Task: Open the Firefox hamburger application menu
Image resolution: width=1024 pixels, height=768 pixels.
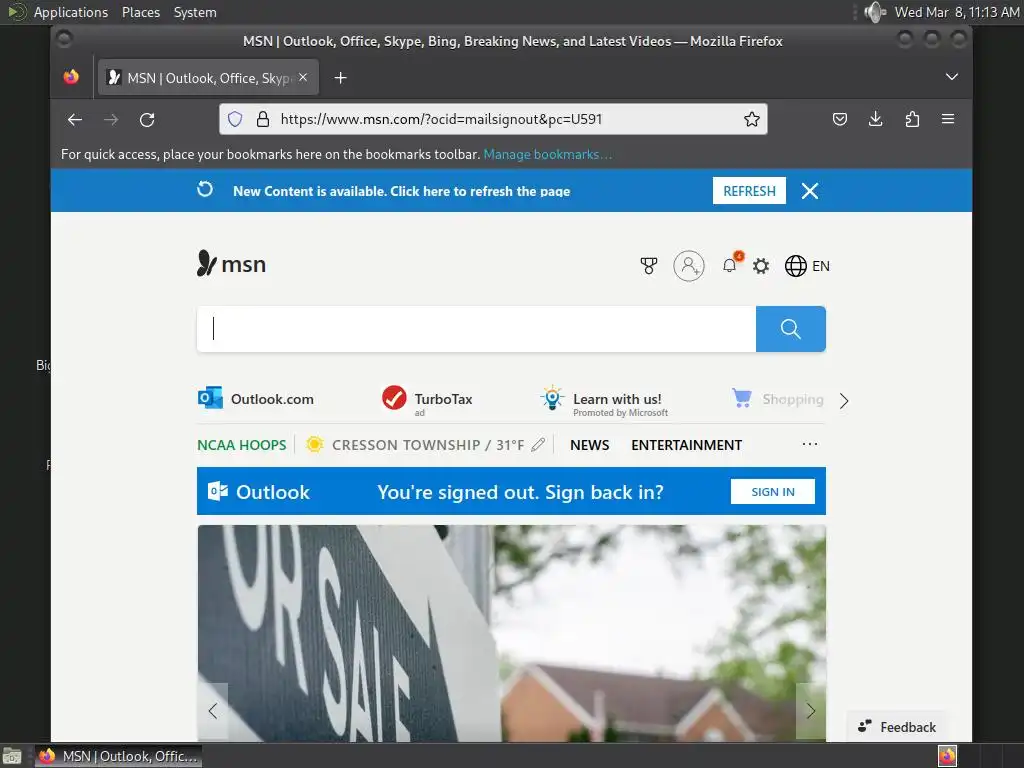Action: click(948, 119)
